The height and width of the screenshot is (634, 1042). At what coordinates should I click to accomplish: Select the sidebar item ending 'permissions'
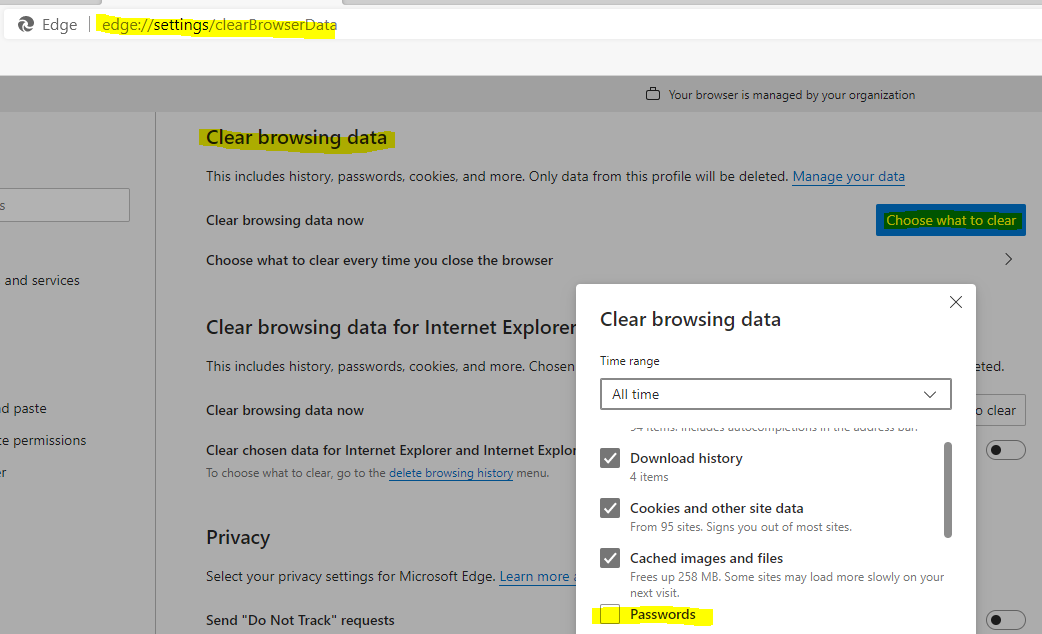point(44,440)
